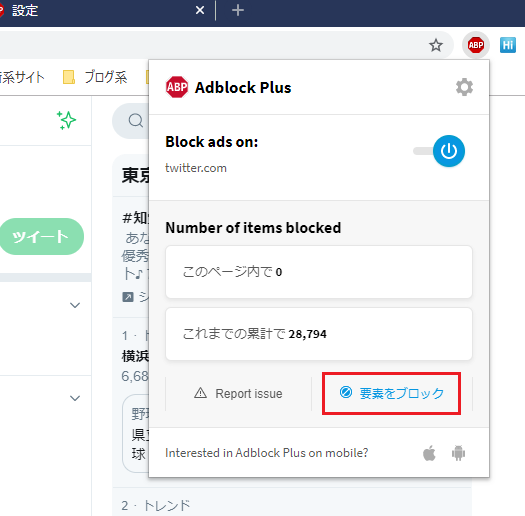Open Android mobile app icon
This screenshot has height=516, width=525.
coord(458,453)
